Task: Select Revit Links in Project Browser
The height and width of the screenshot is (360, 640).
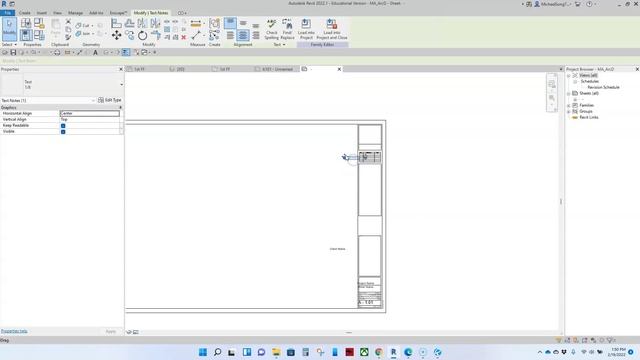Action: coord(589,117)
